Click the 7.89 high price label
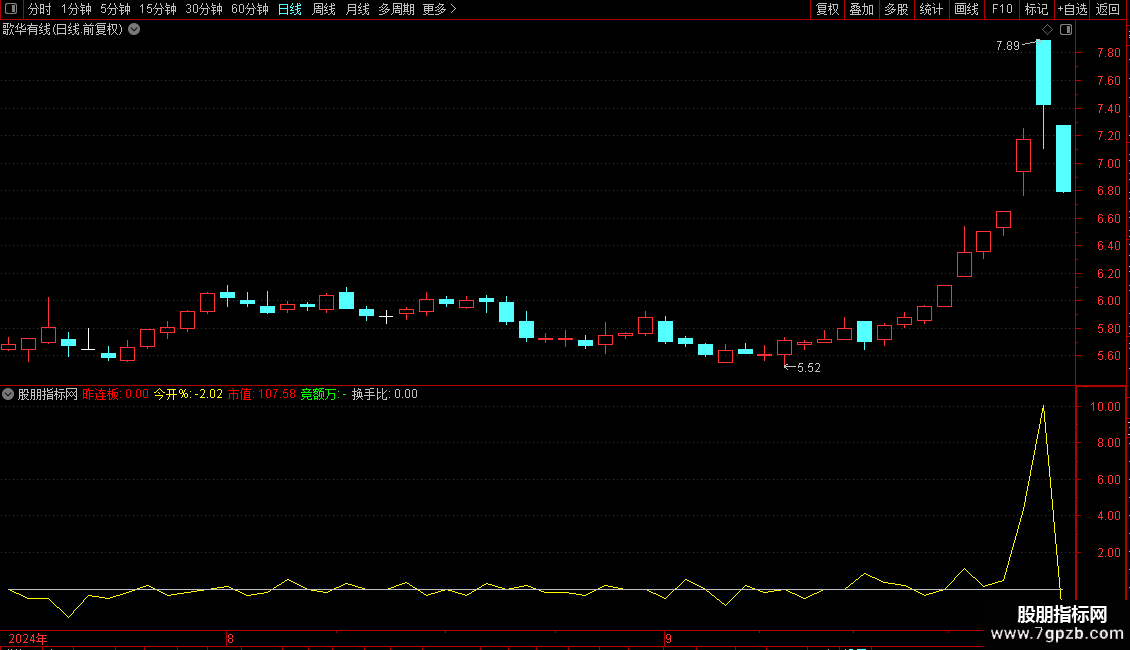 (1008, 46)
